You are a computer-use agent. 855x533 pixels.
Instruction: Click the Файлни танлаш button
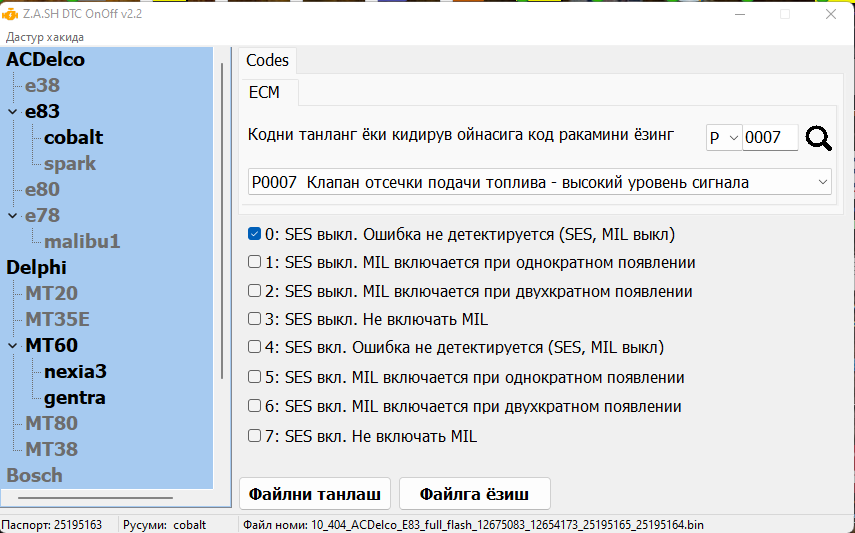pyautogui.click(x=315, y=494)
